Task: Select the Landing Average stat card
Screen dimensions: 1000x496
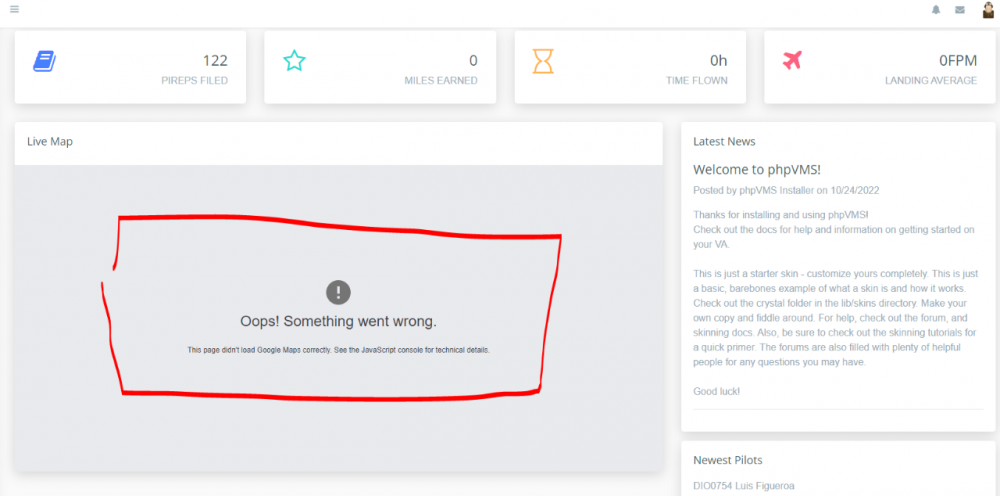Action: tap(880, 68)
